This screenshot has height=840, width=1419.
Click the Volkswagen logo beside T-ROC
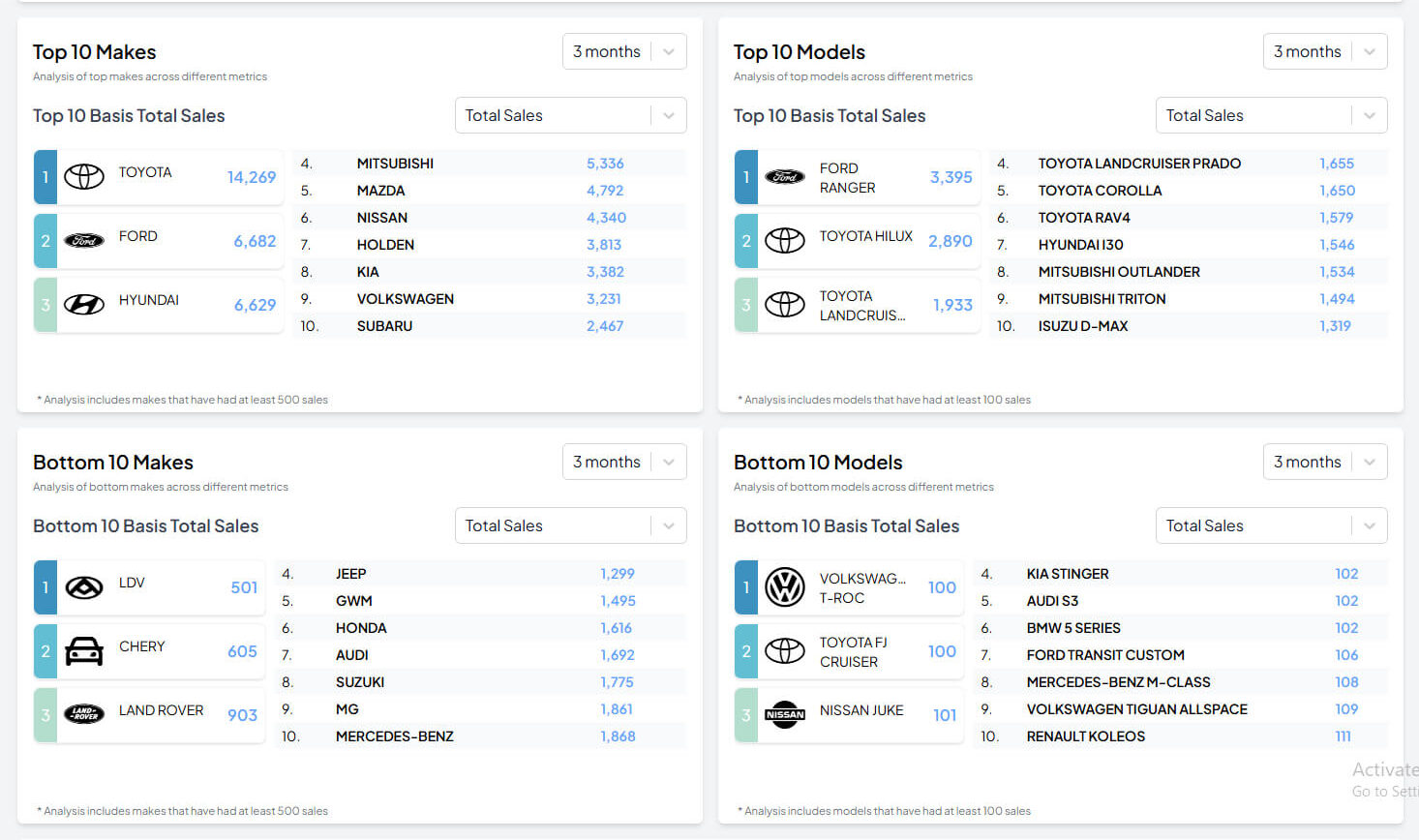[x=785, y=587]
